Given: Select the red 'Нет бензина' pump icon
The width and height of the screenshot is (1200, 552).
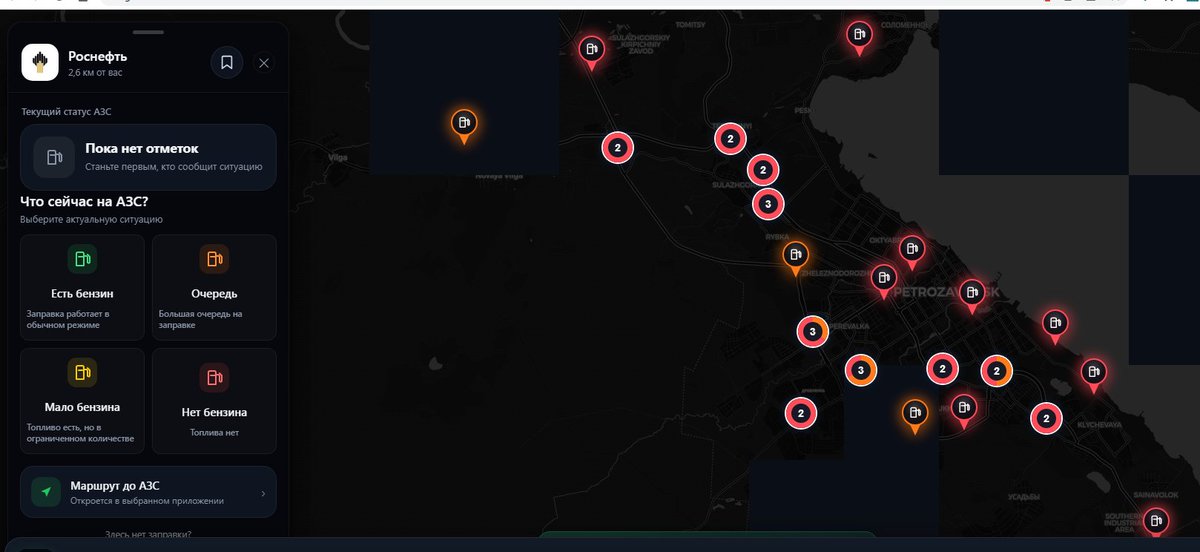Looking at the screenshot, I should click(214, 377).
